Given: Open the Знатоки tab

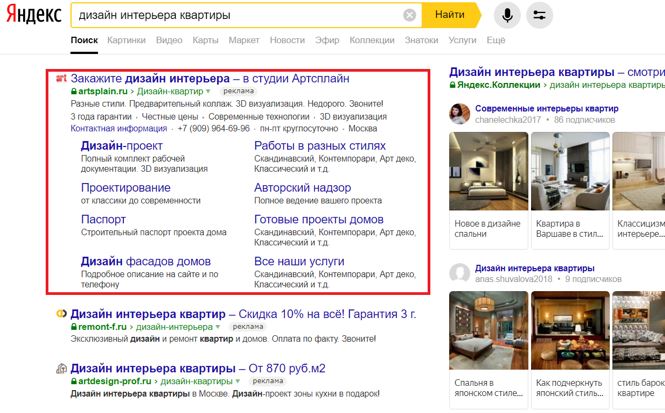Looking at the screenshot, I should pyautogui.click(x=421, y=40).
